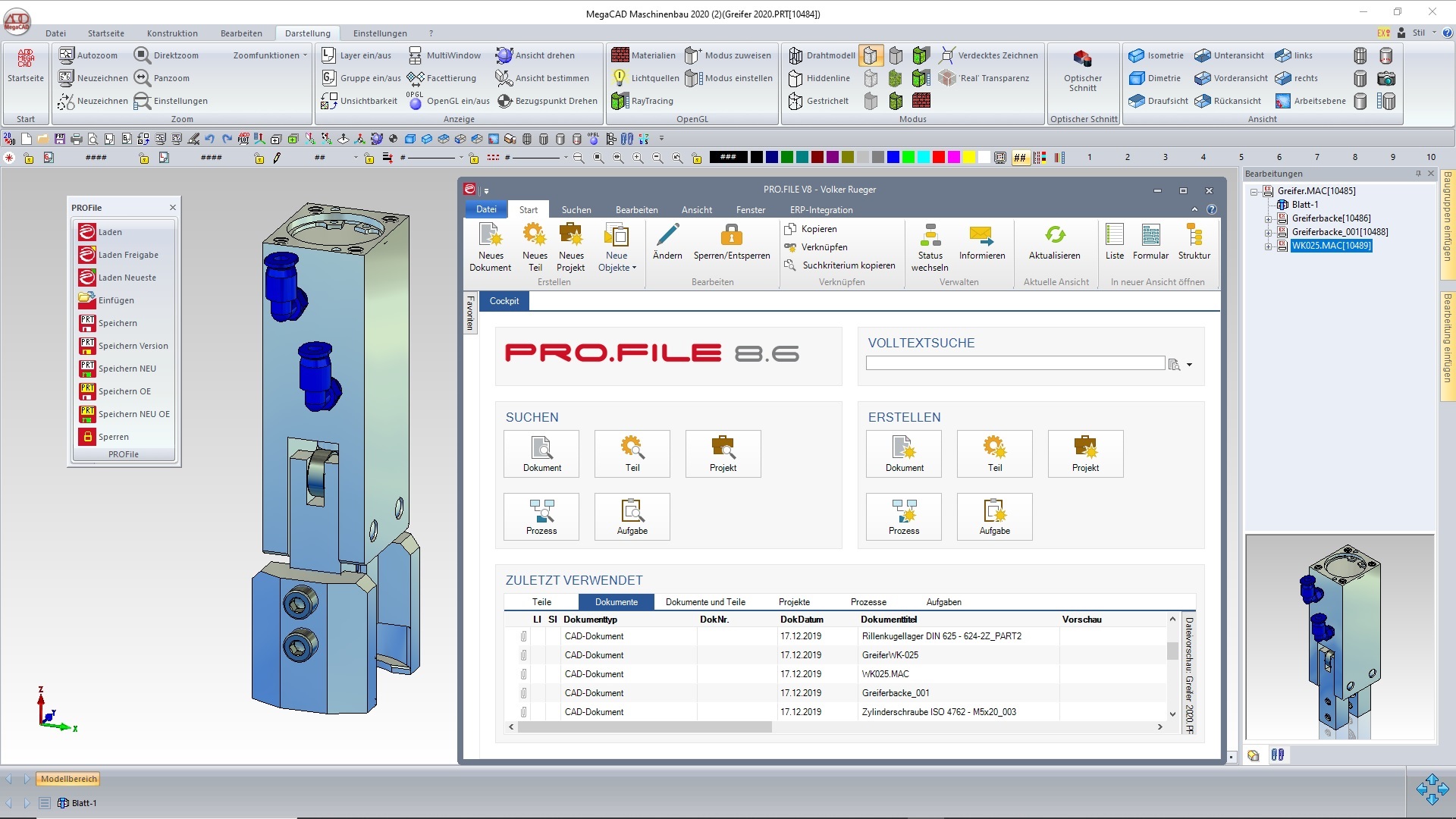Switch to the Projekte tab in Zuletzt verwendet
Viewport: 1456px width, 819px height.
click(794, 602)
